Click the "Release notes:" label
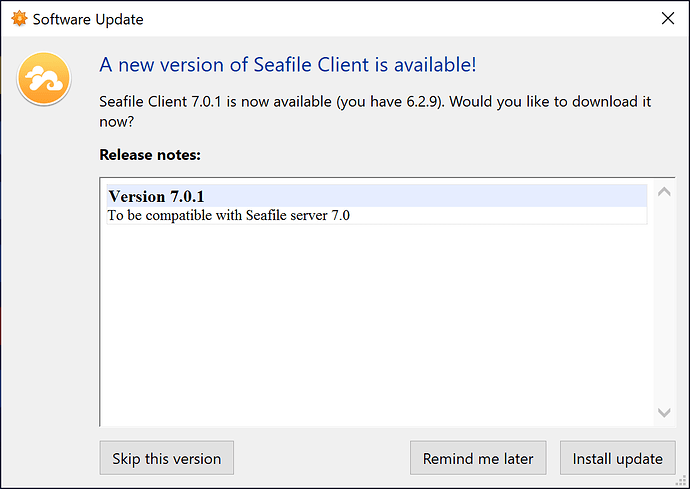690x489 pixels. coord(150,155)
